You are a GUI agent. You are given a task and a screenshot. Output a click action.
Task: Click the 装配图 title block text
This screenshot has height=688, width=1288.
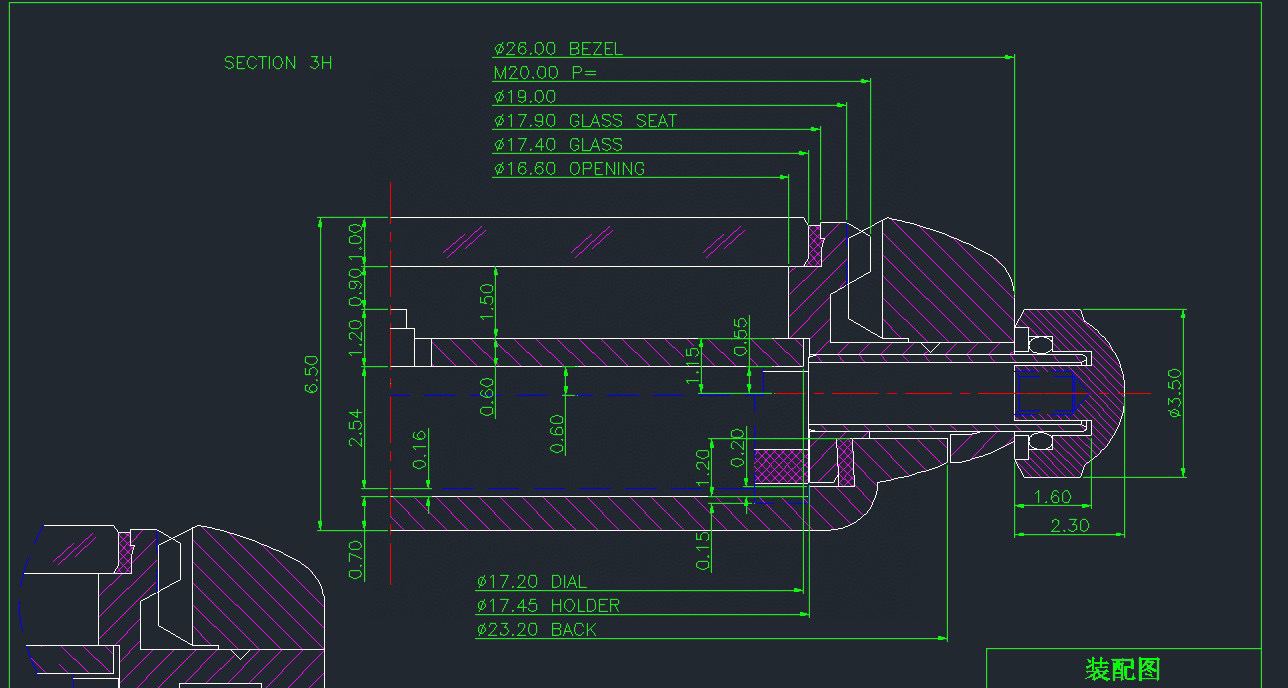[x=1122, y=669]
